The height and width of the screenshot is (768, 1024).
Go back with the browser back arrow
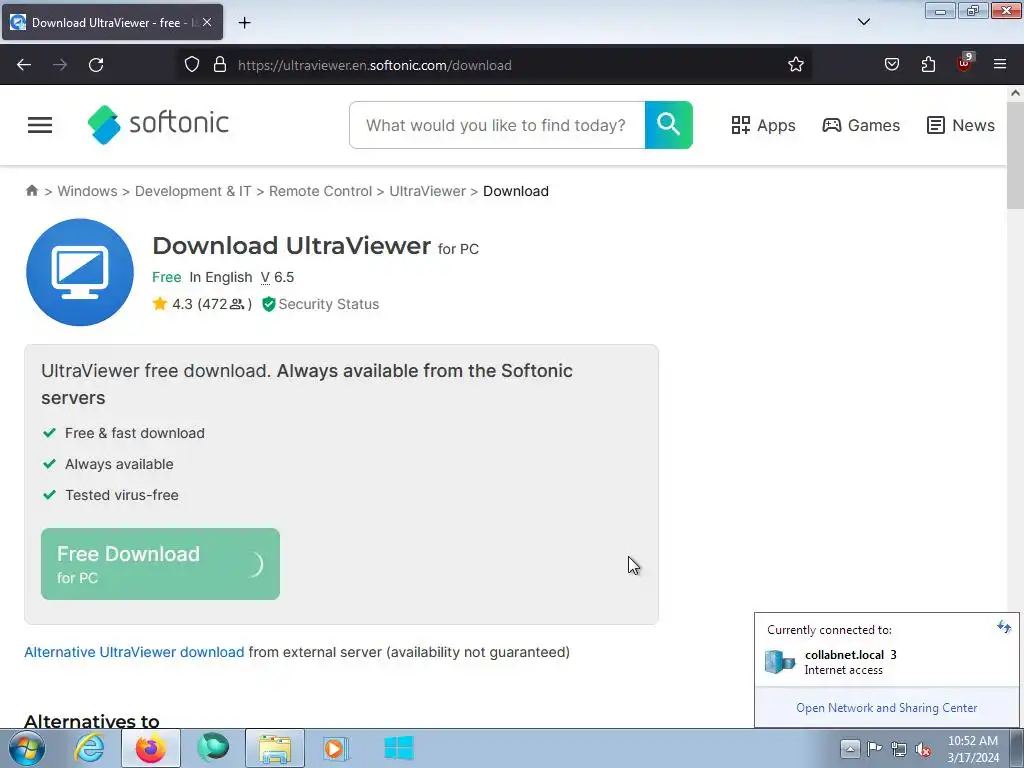(24, 65)
